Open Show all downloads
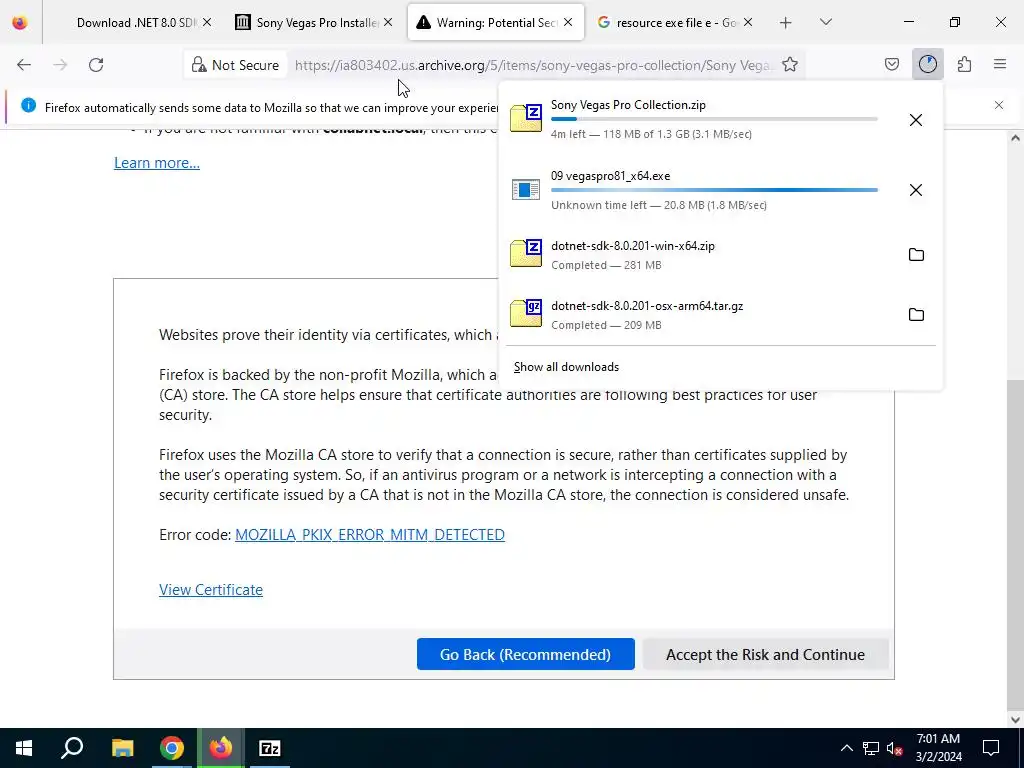1024x768 pixels. [566, 367]
